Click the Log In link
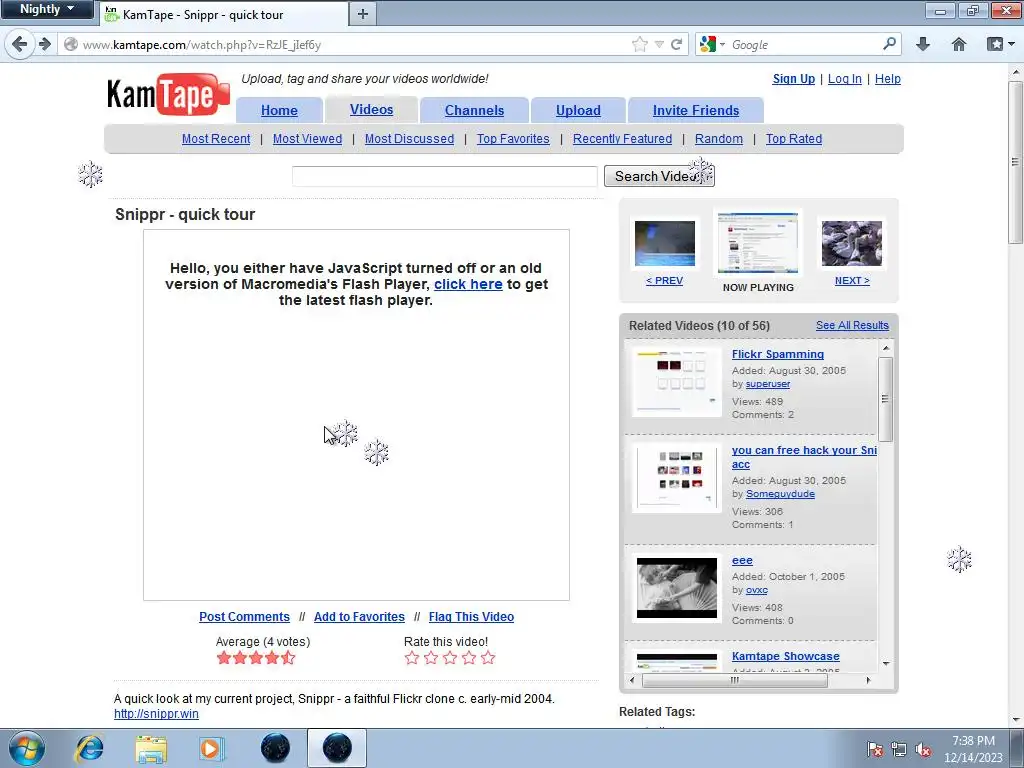Image resolution: width=1024 pixels, height=768 pixels. click(844, 79)
